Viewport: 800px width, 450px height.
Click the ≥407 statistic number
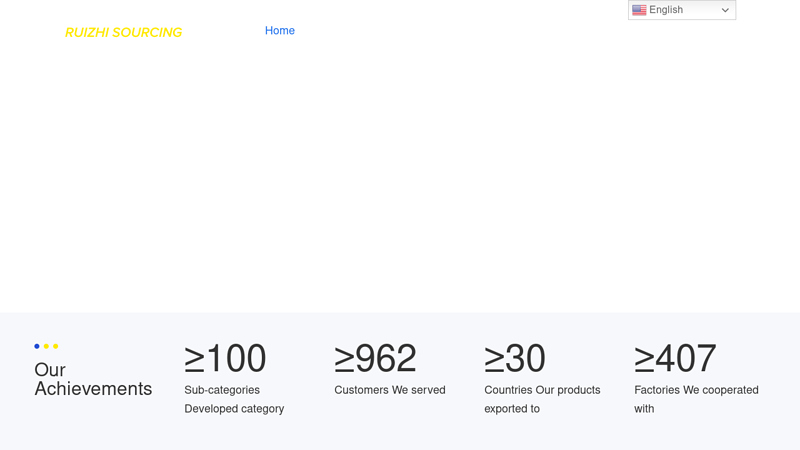click(675, 358)
